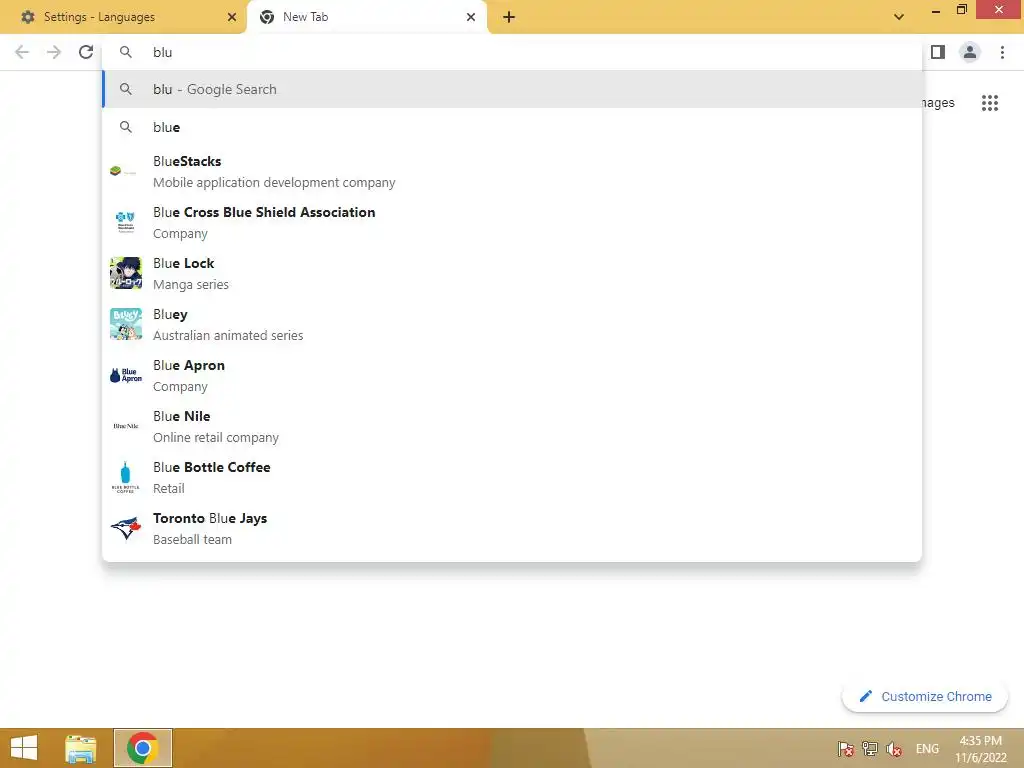Open the user profile avatar

(970, 52)
